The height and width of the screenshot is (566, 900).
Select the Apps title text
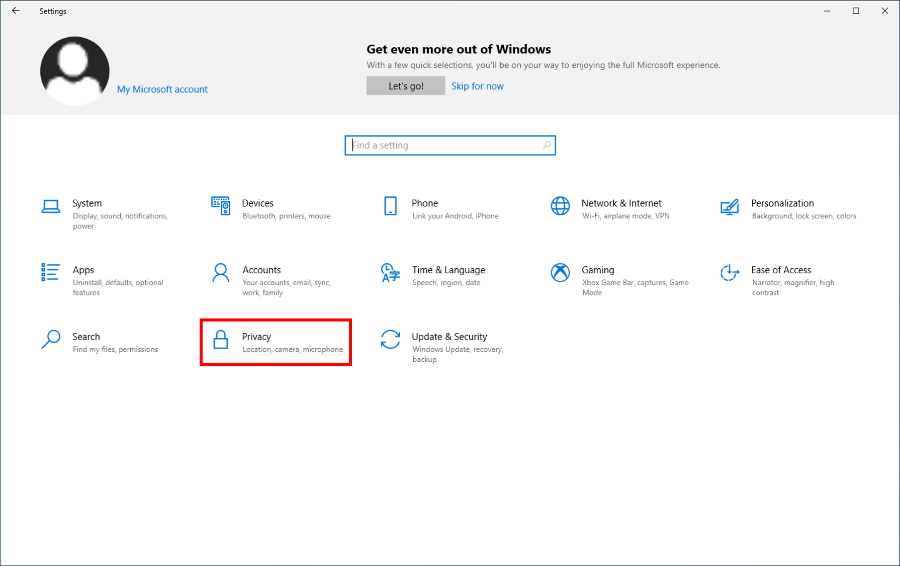83,270
